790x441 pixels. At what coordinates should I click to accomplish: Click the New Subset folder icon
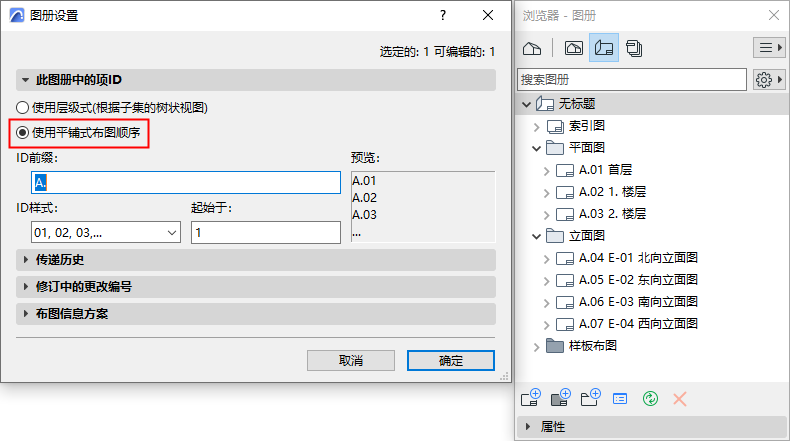tap(590, 398)
